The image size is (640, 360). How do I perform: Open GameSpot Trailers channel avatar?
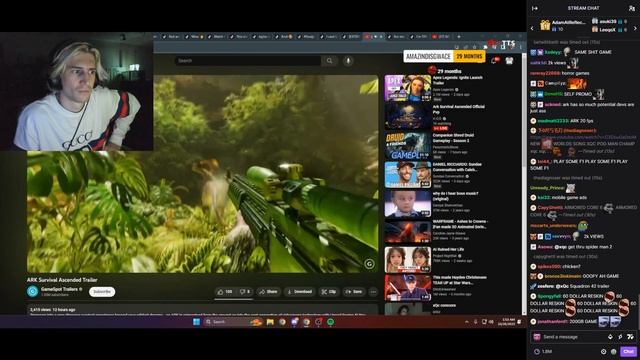33,291
